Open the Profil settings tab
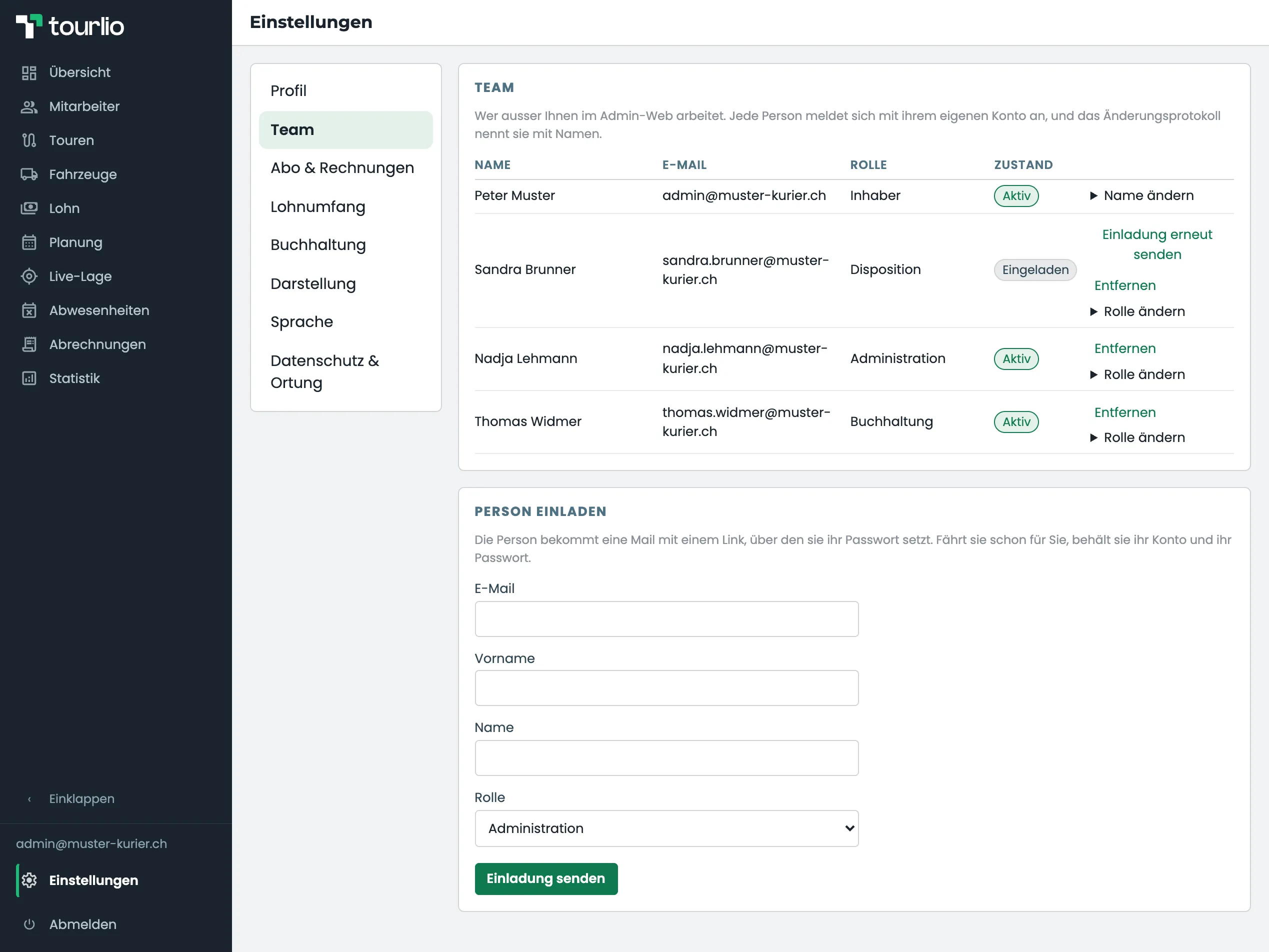1269x952 pixels. click(346, 90)
